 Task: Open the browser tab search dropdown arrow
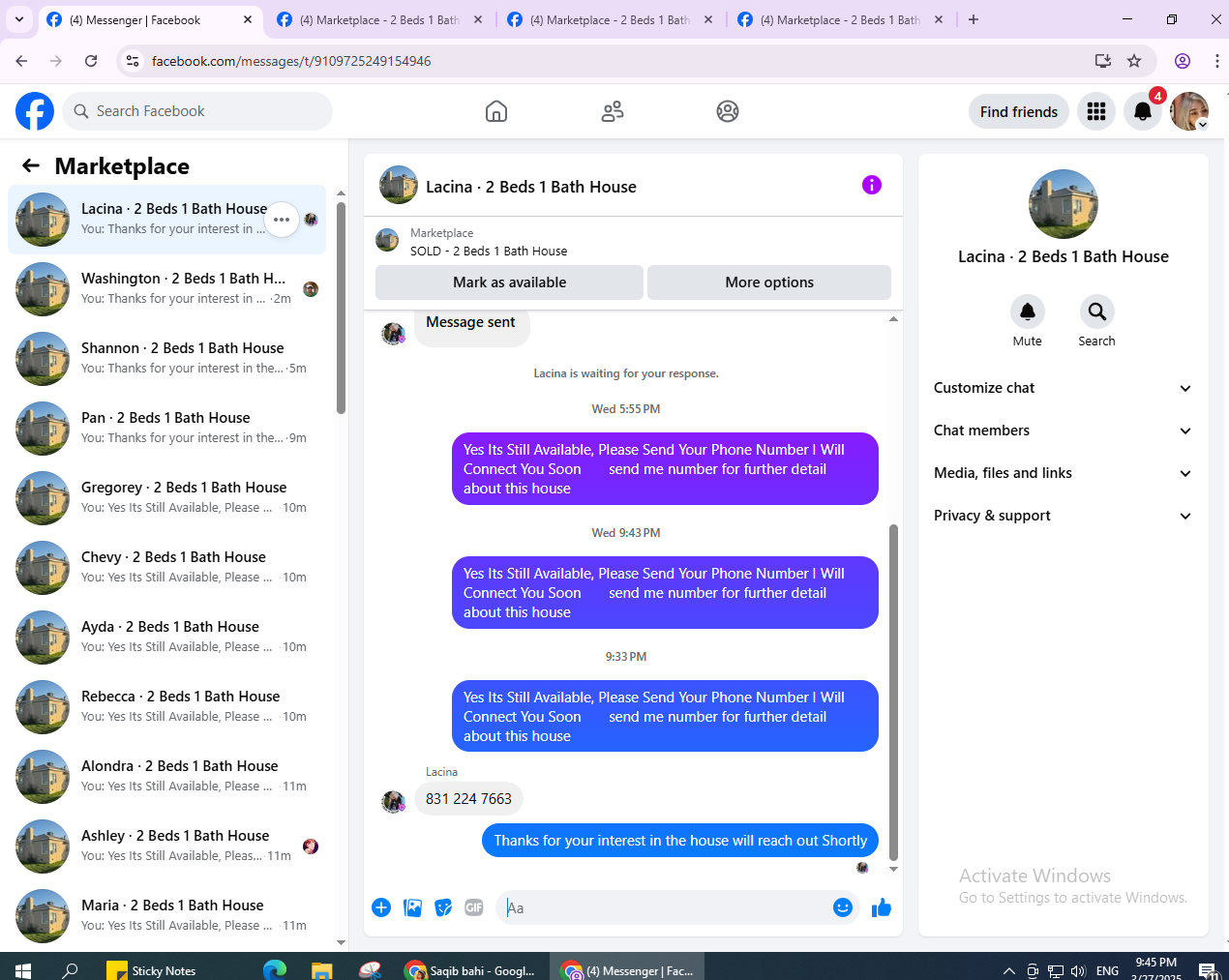tap(19, 19)
